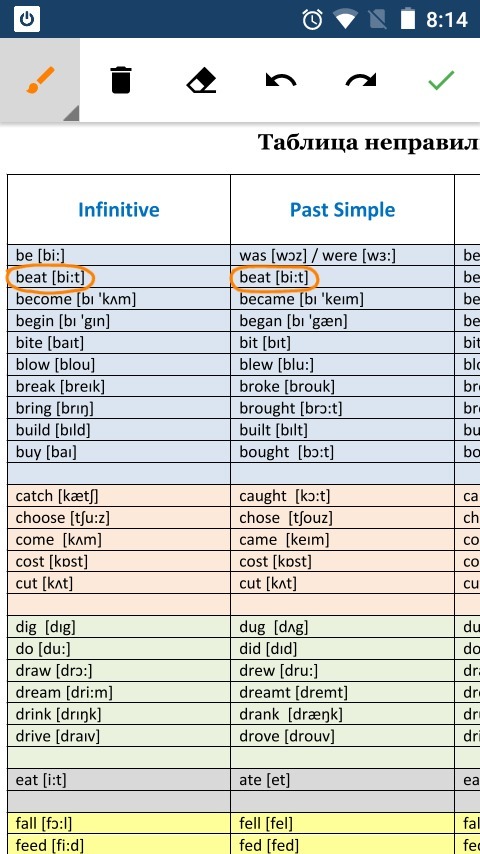Tap the battery status icon

point(408,20)
